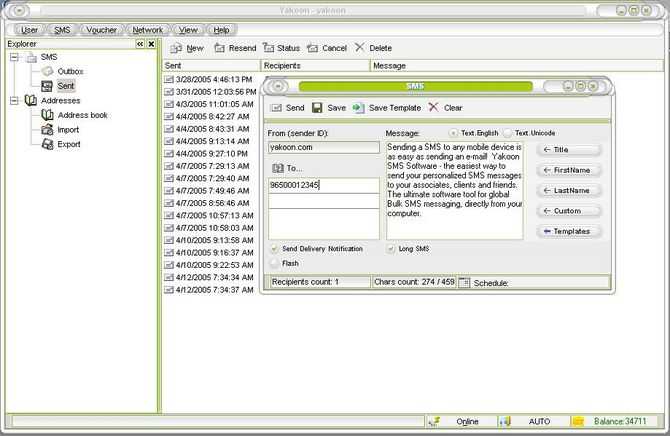Screen dimensions: 670x436
Task: Select Text English radio button
Action: 453,133
